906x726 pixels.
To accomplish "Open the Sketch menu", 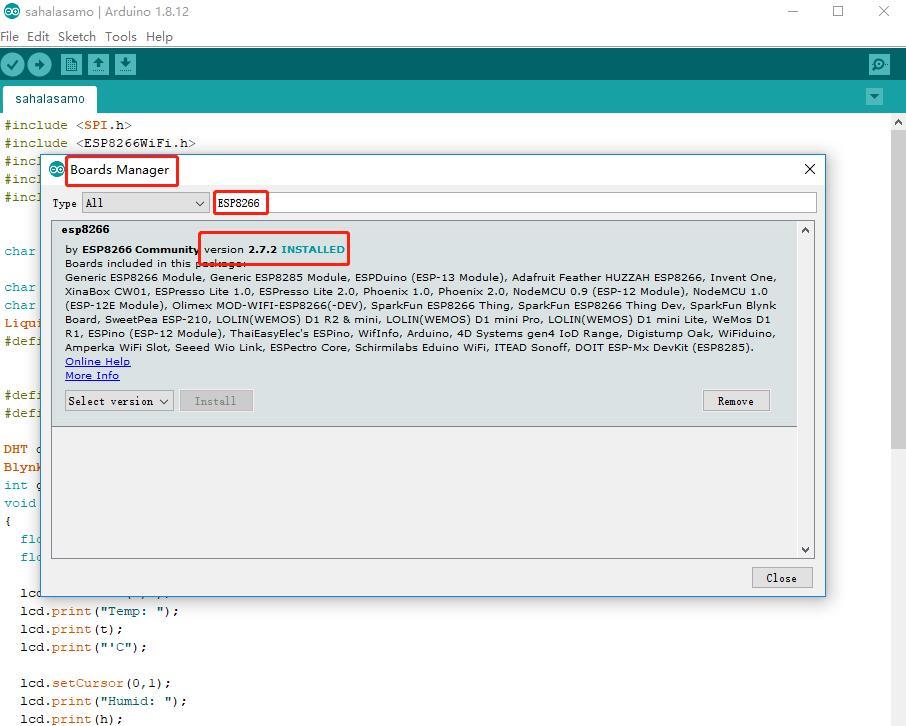I will coord(77,36).
